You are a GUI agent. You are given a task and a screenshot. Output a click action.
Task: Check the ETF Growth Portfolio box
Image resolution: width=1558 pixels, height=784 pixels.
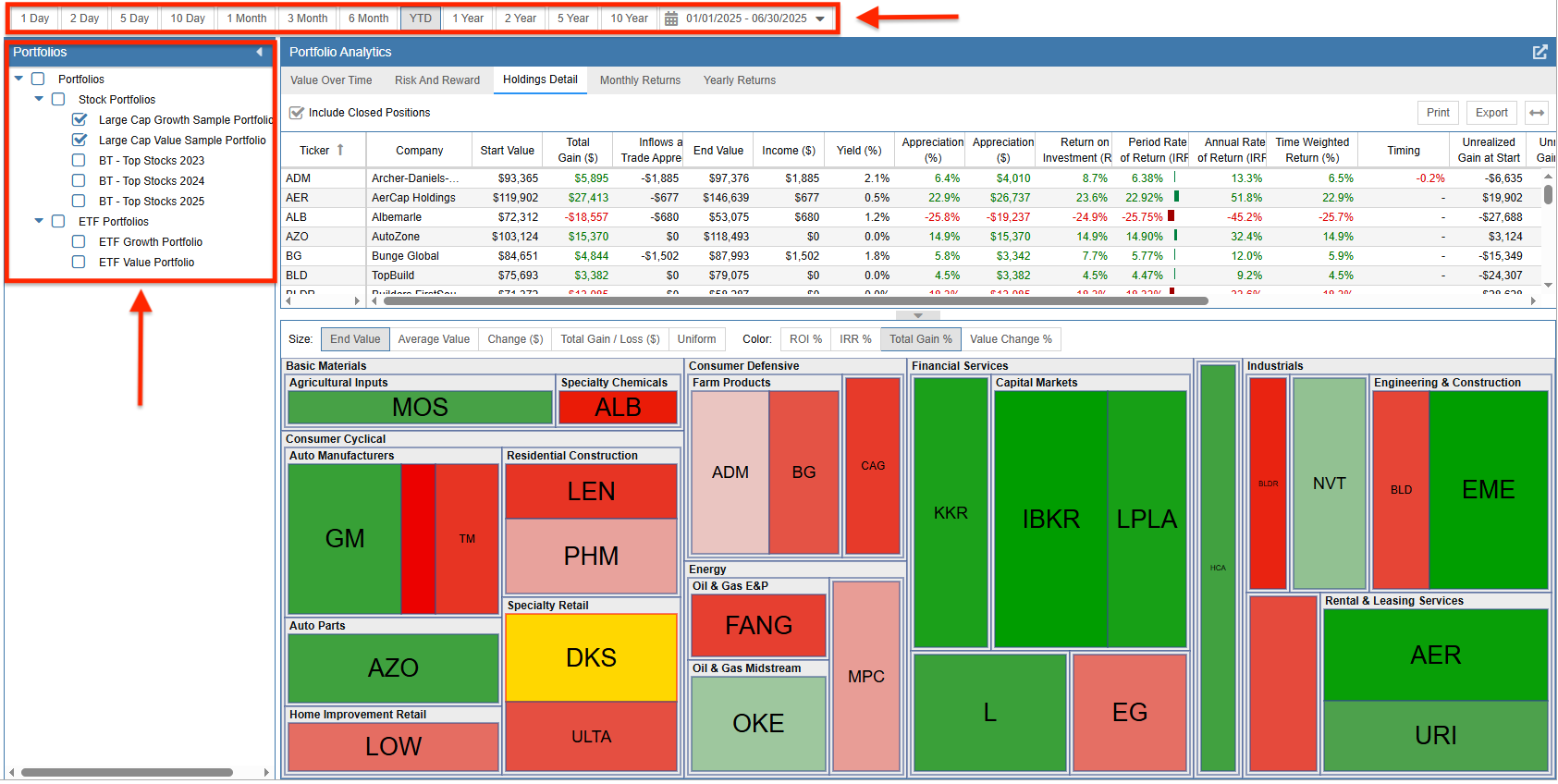(79, 241)
